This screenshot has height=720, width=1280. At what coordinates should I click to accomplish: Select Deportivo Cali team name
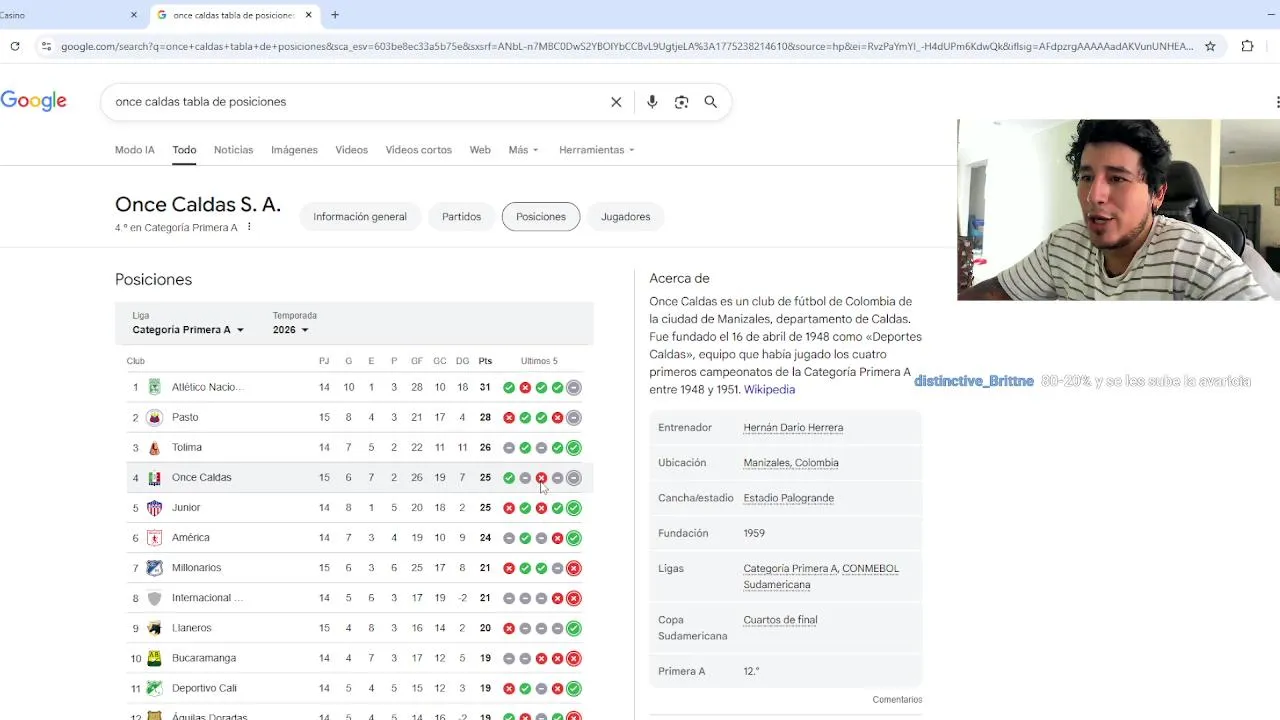tap(204, 688)
